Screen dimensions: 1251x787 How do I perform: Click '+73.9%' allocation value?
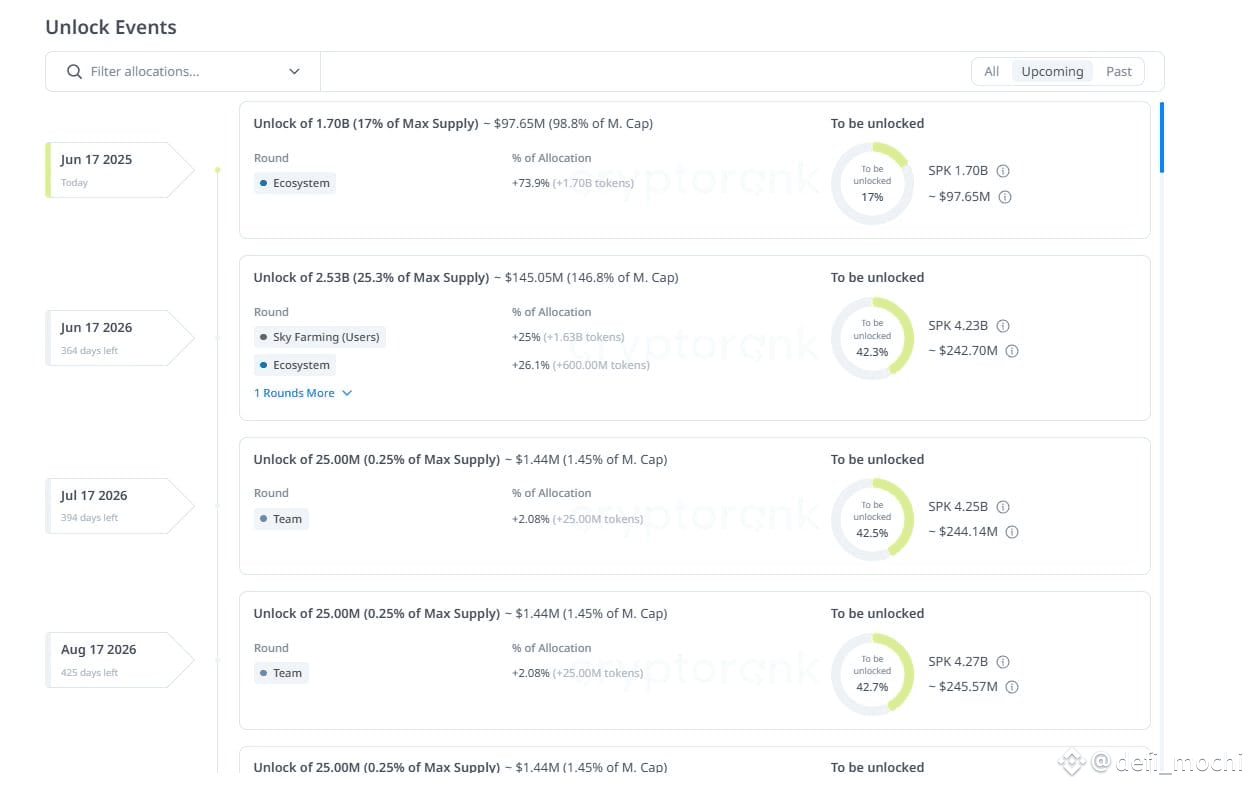pos(530,183)
